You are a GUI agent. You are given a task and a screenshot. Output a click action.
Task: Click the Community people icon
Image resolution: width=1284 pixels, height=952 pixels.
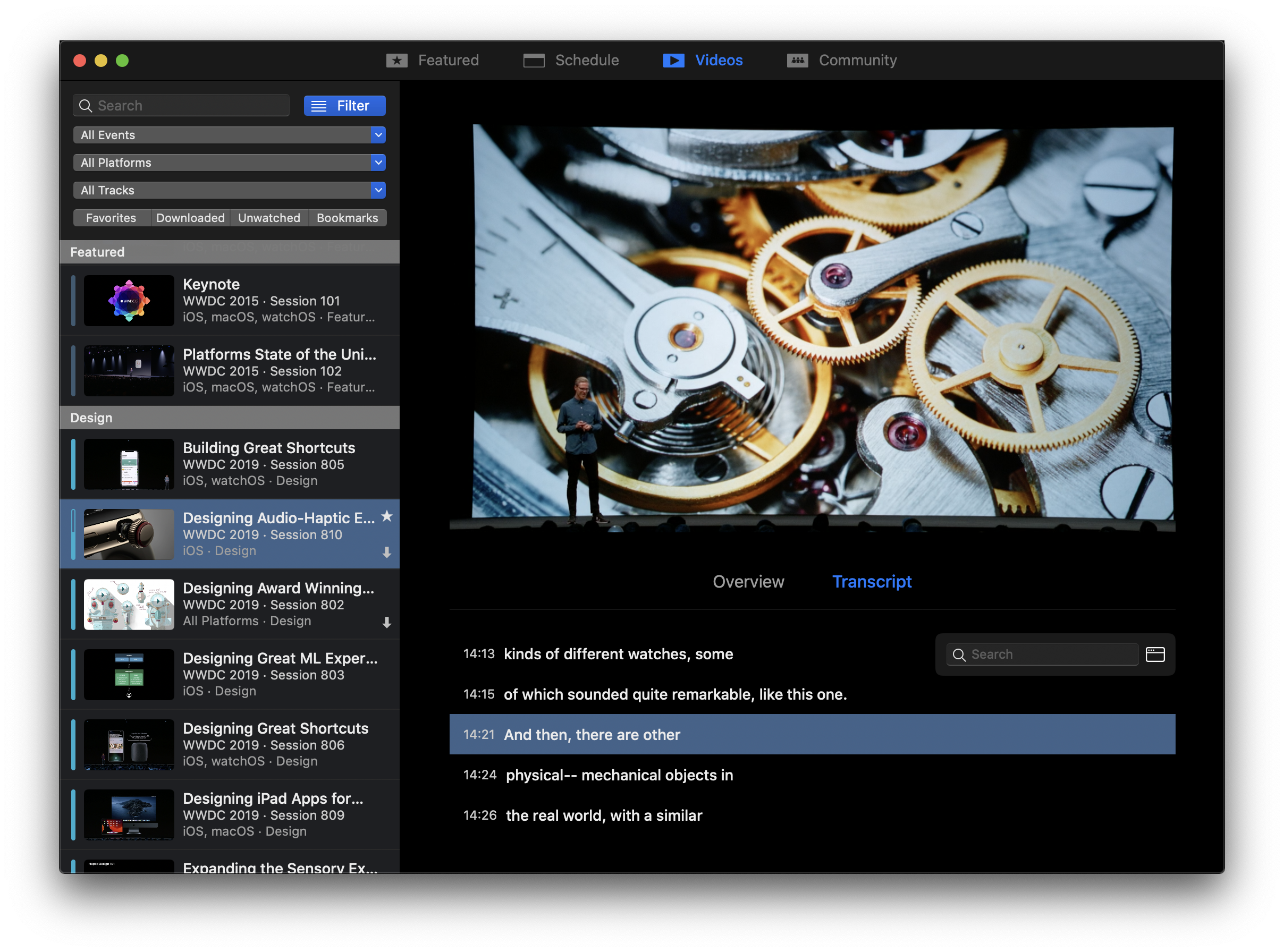click(x=797, y=61)
